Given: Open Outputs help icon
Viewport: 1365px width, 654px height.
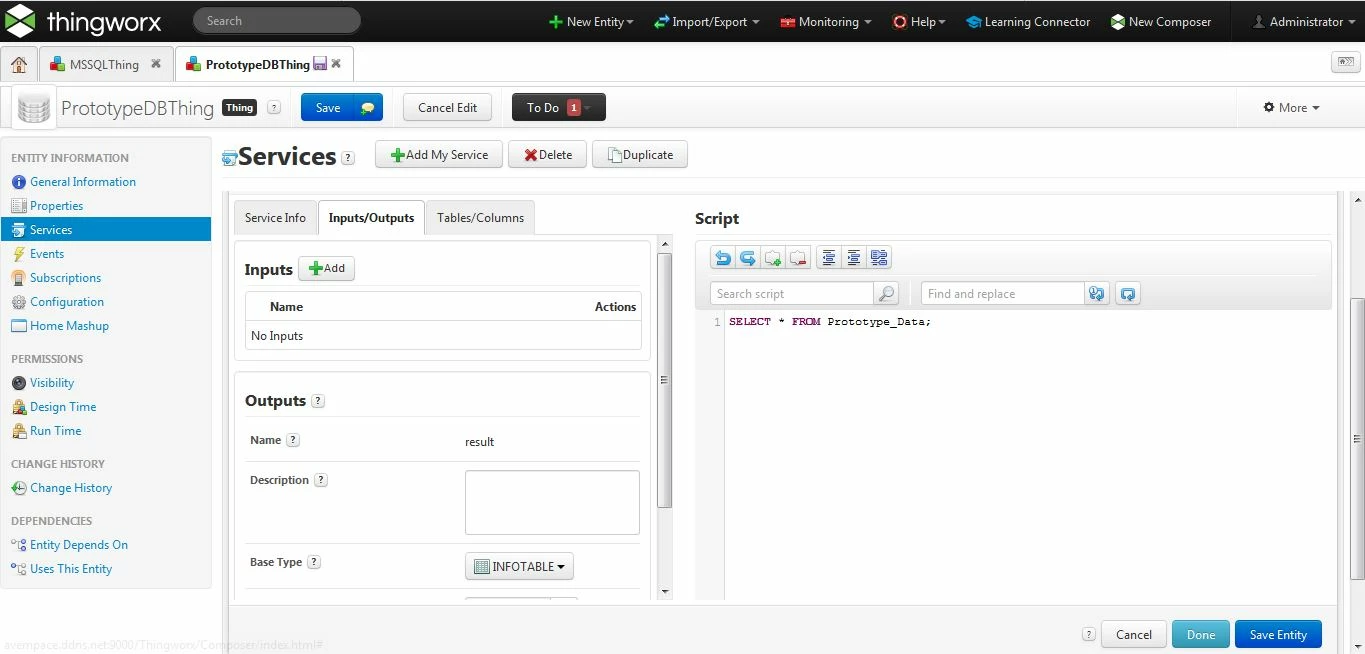Looking at the screenshot, I should tap(318, 401).
